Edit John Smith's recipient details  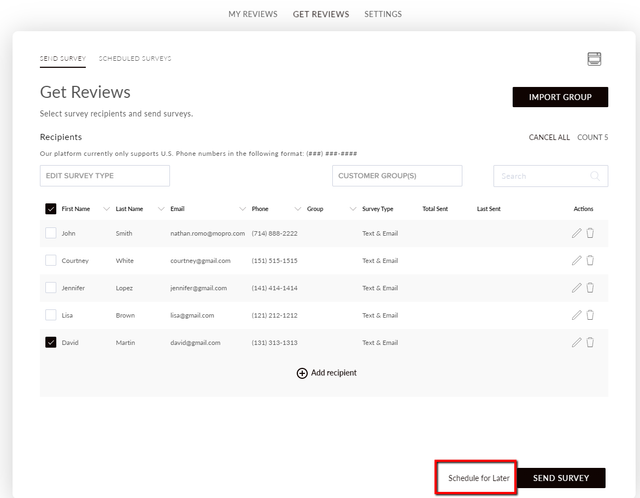576,233
